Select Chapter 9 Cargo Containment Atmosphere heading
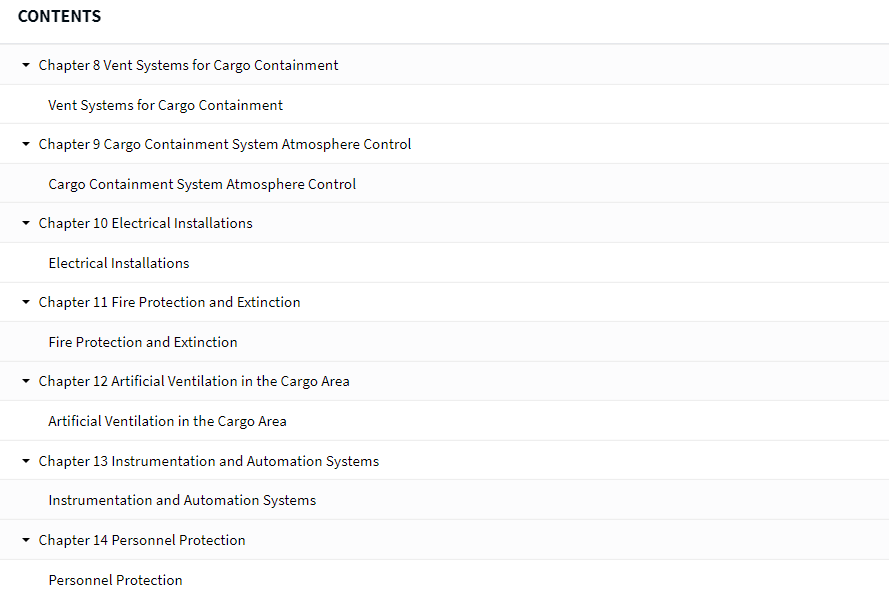The width and height of the screenshot is (889, 597). [x=225, y=144]
